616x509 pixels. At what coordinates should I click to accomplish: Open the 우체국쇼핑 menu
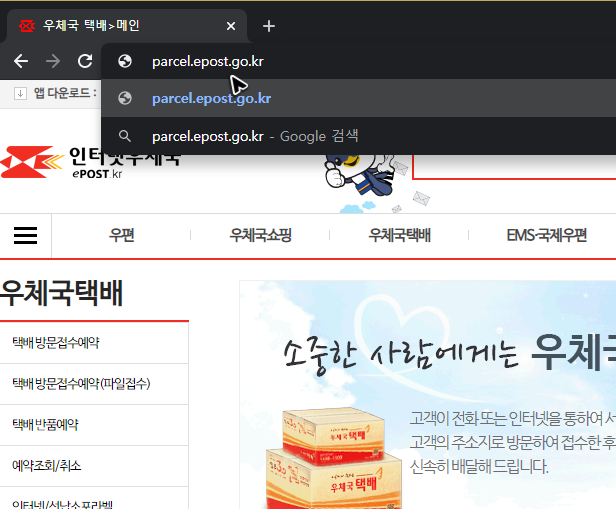260,235
